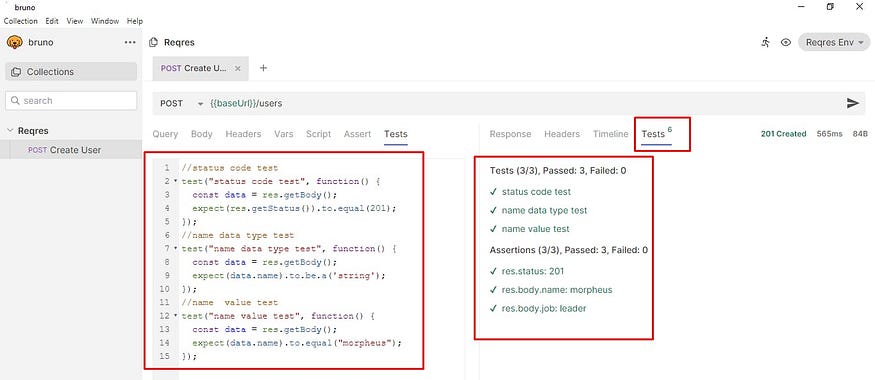Click the sidebar search input field
875x380 pixels.
click(71, 101)
